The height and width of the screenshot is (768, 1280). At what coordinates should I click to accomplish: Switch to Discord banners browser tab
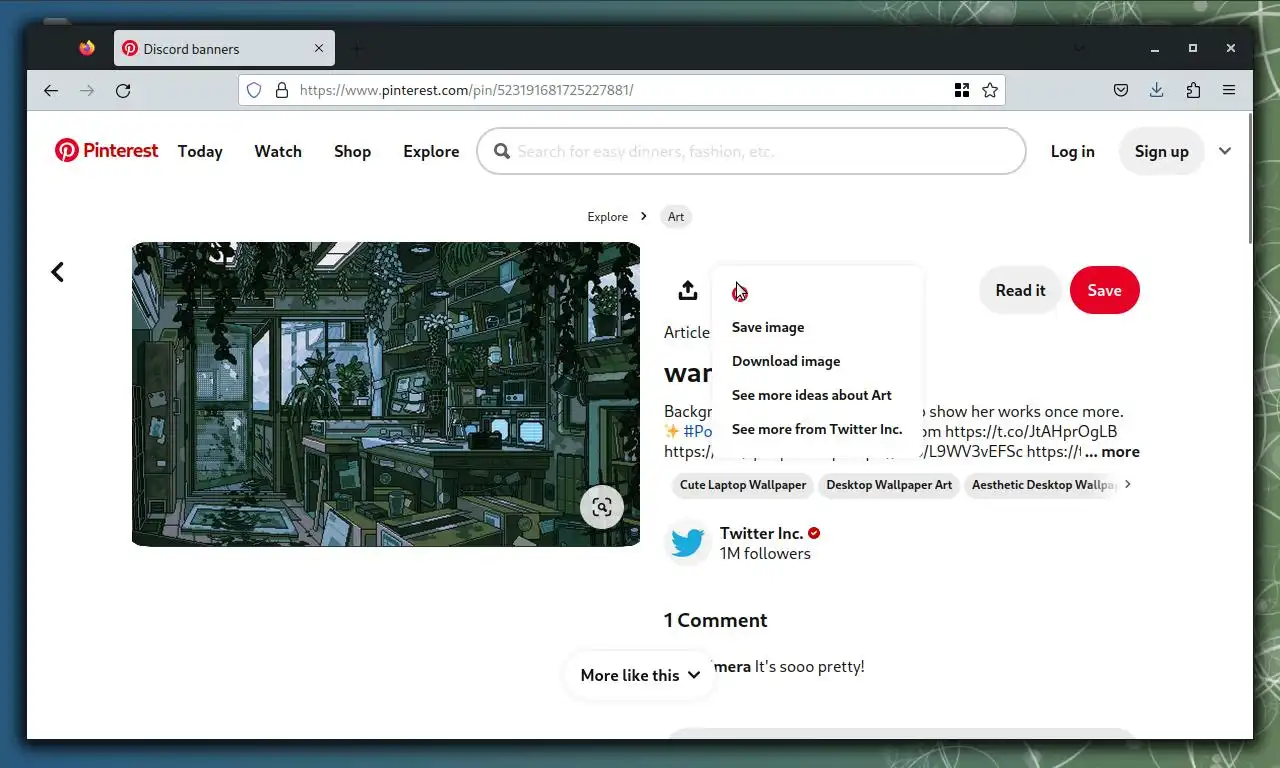(x=224, y=48)
